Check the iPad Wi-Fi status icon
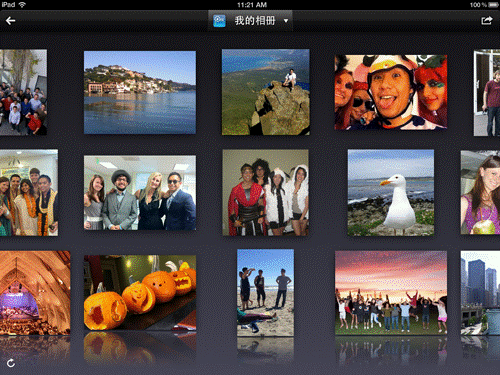This screenshot has height=375, width=500. (22, 5)
